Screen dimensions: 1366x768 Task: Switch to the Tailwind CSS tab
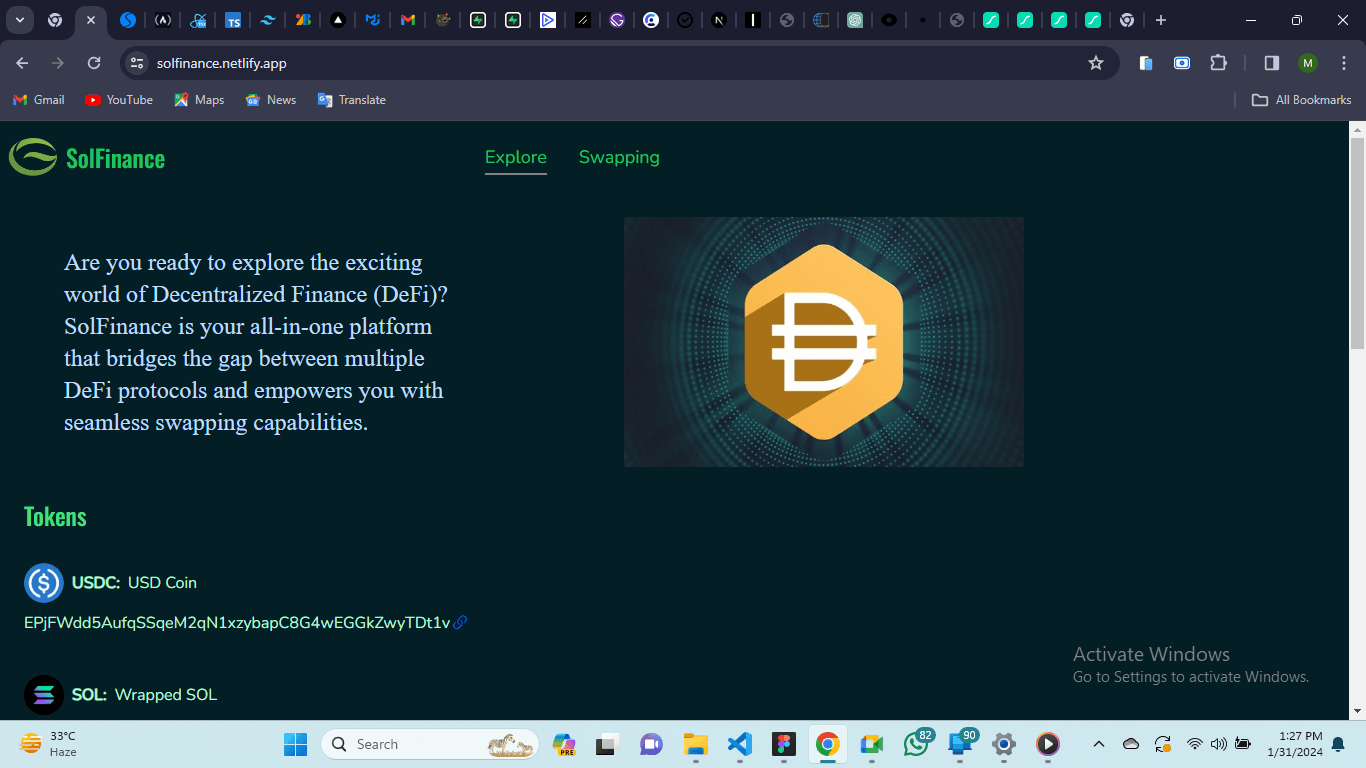268,20
